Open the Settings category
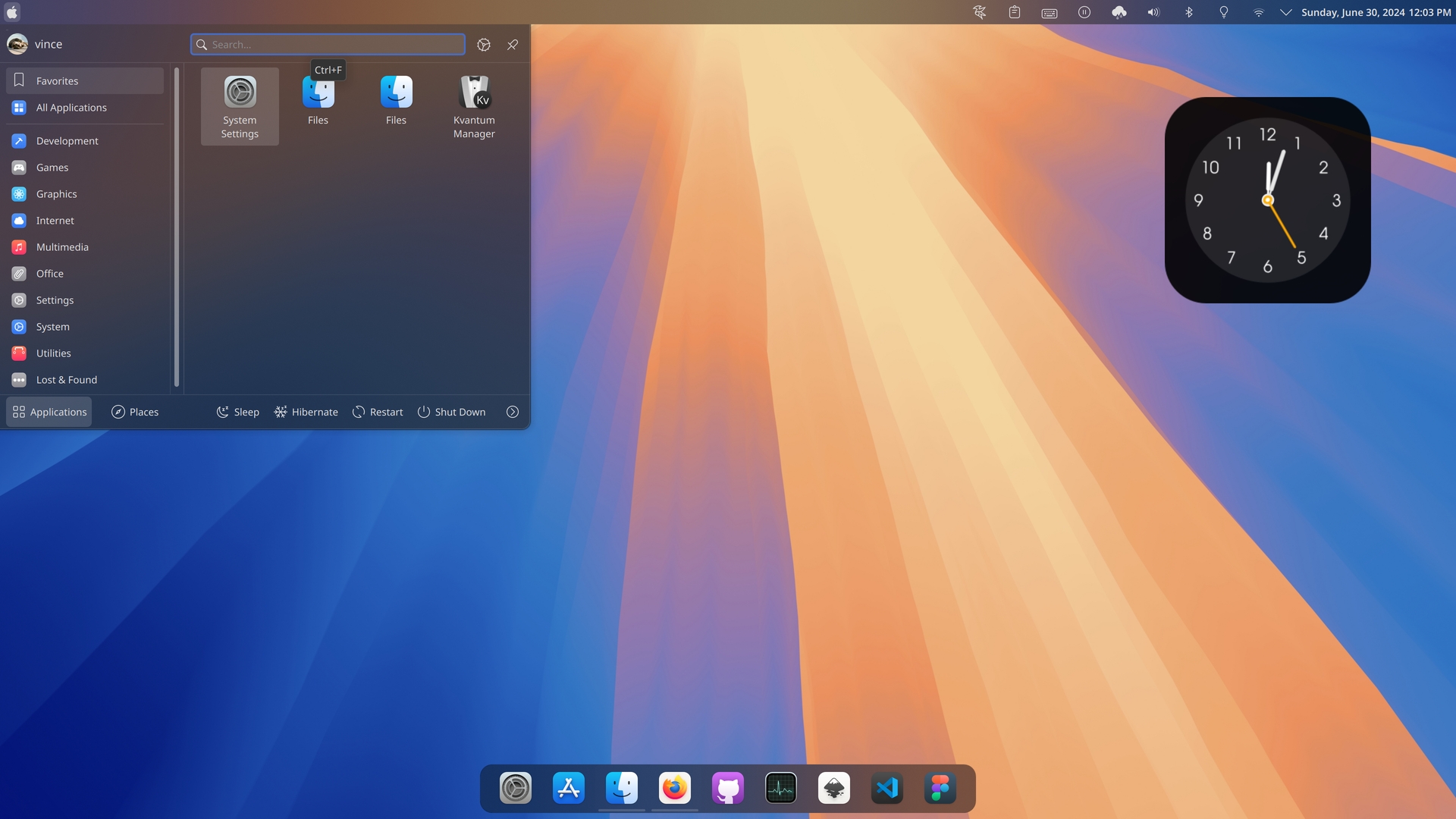 click(x=85, y=300)
